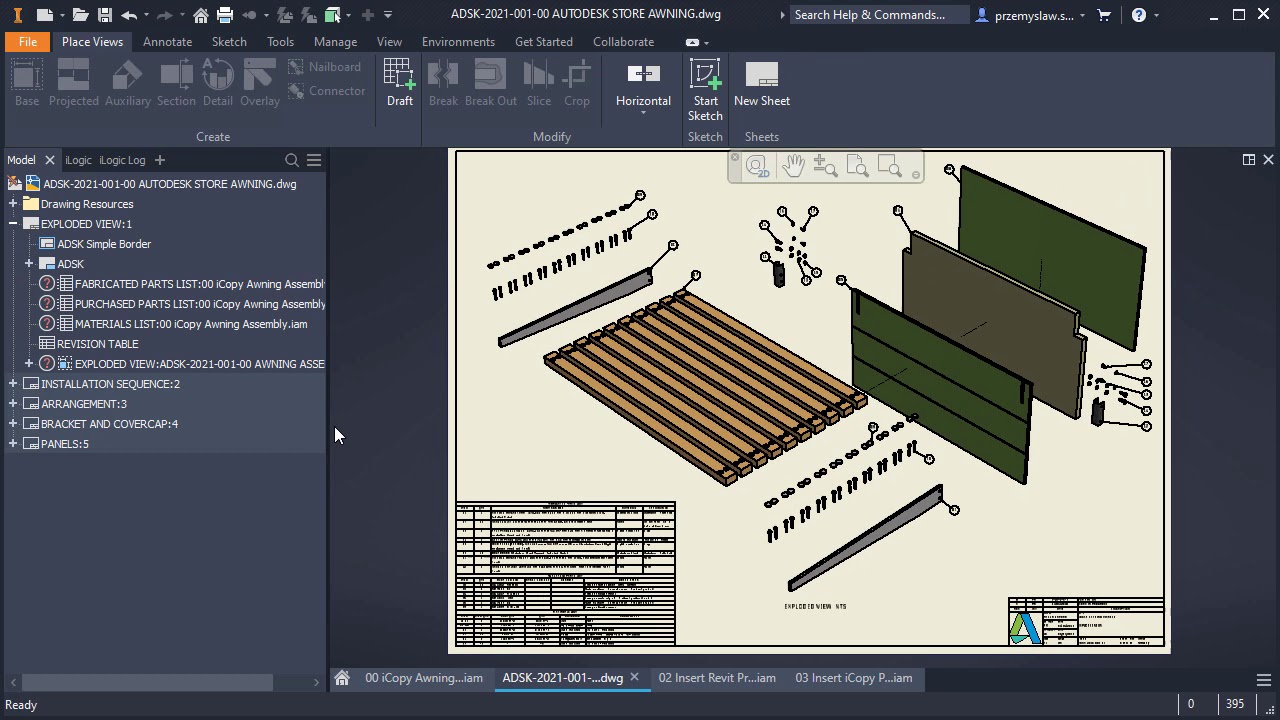Click the home icon in document tab bar
Viewport: 1280px width, 720px height.
pos(342,678)
